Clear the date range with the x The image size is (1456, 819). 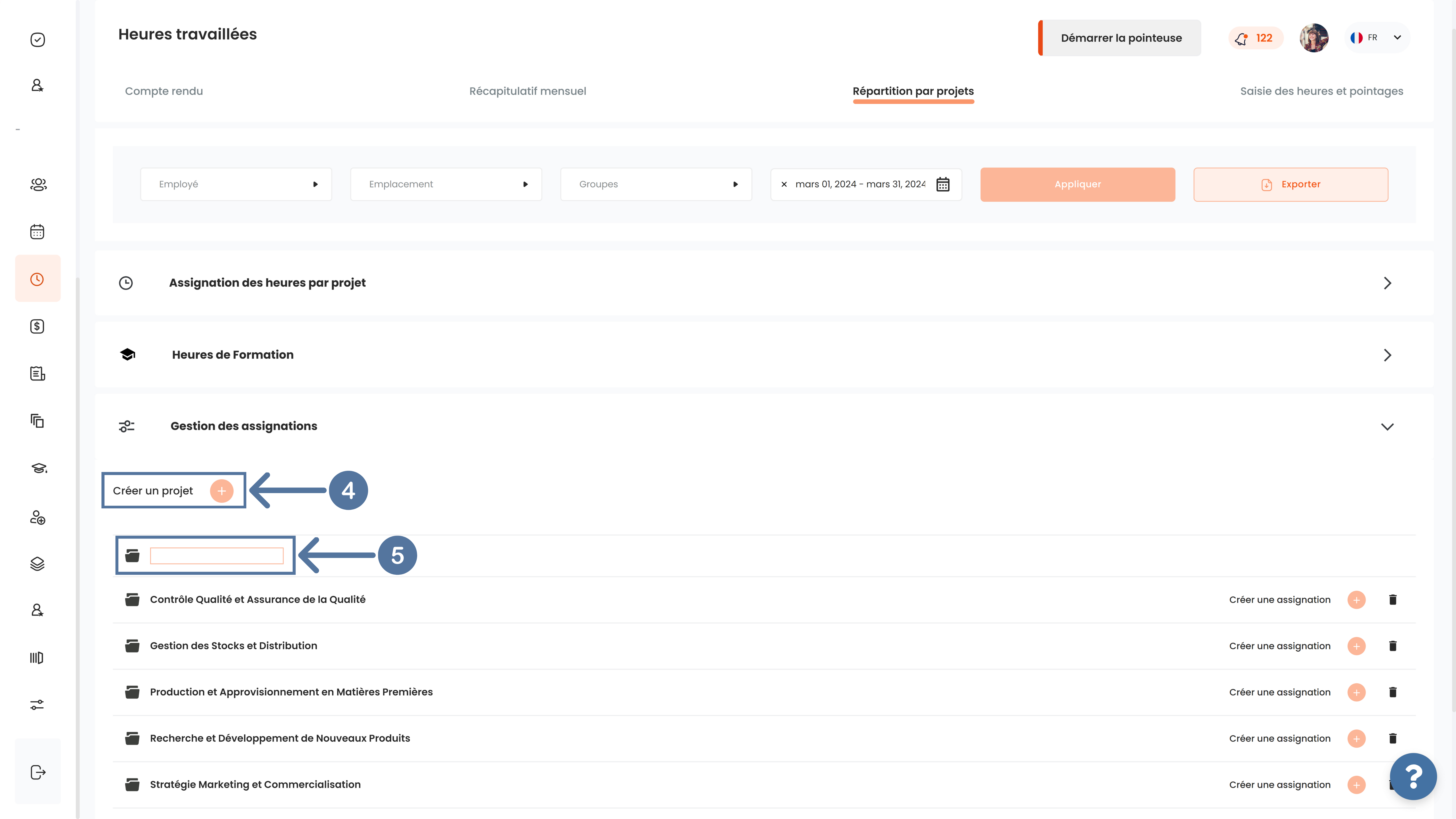(x=784, y=184)
